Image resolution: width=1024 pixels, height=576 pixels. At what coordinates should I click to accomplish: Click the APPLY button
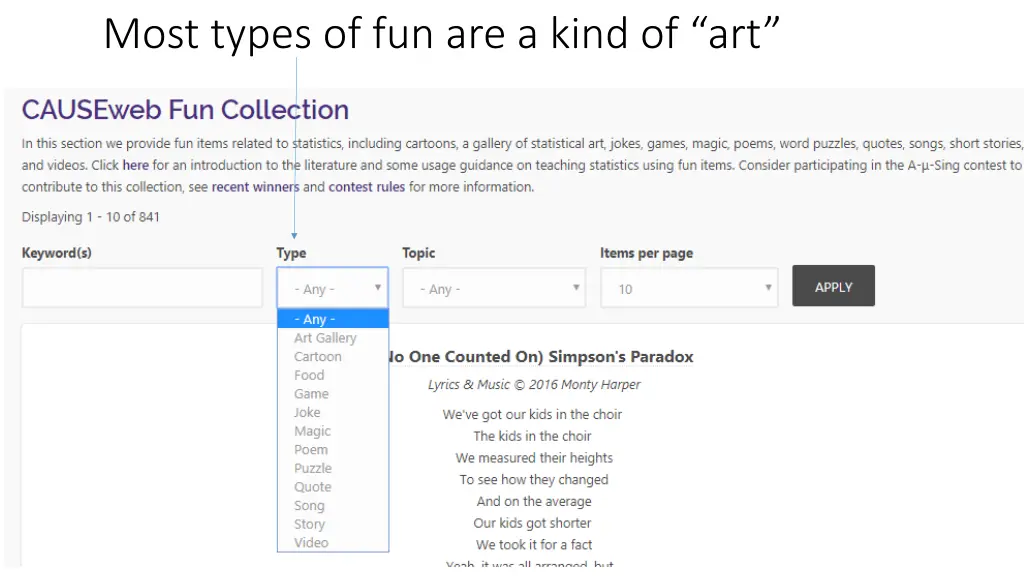click(x=833, y=286)
